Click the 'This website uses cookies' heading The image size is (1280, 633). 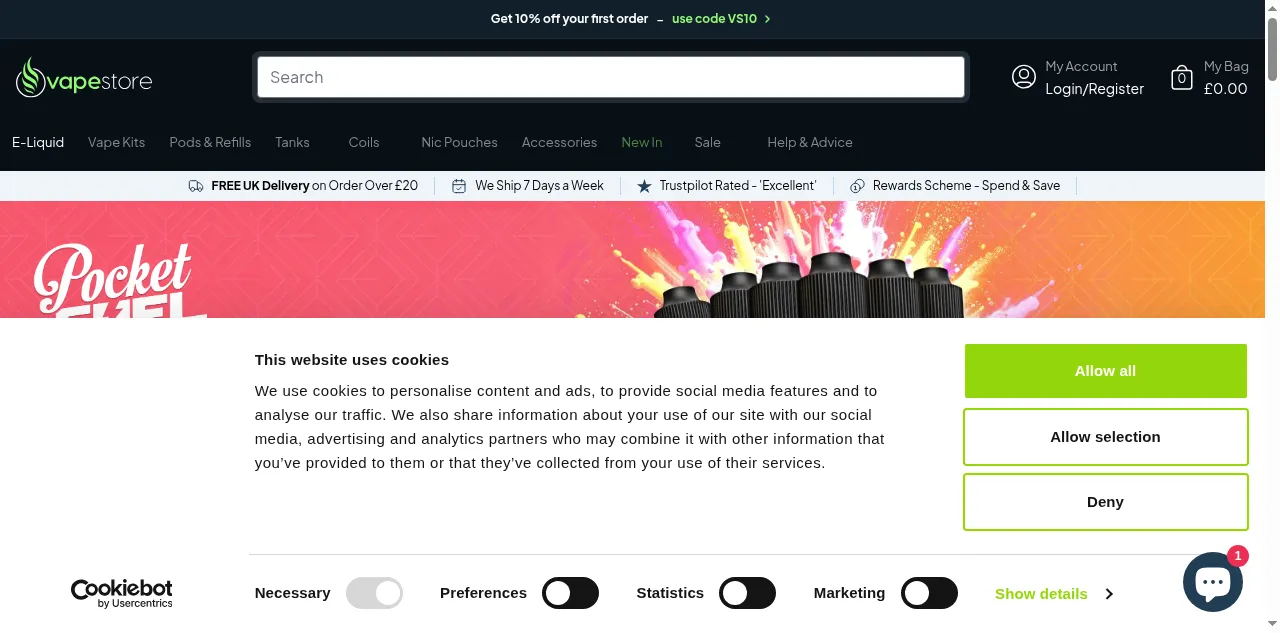tap(352, 360)
